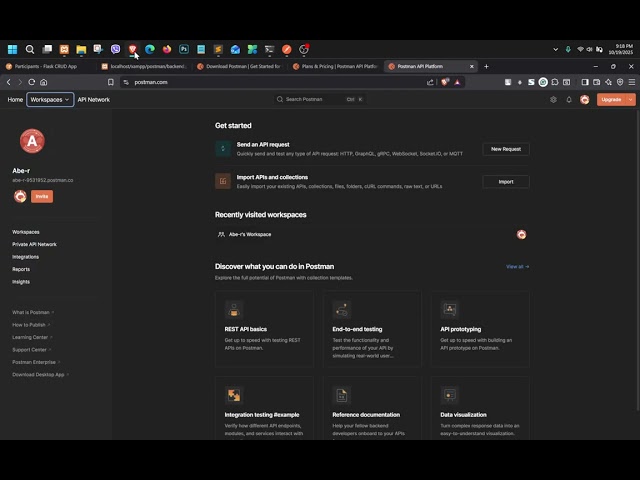
Task: Open Firefox from taskbar
Action: tap(167, 49)
